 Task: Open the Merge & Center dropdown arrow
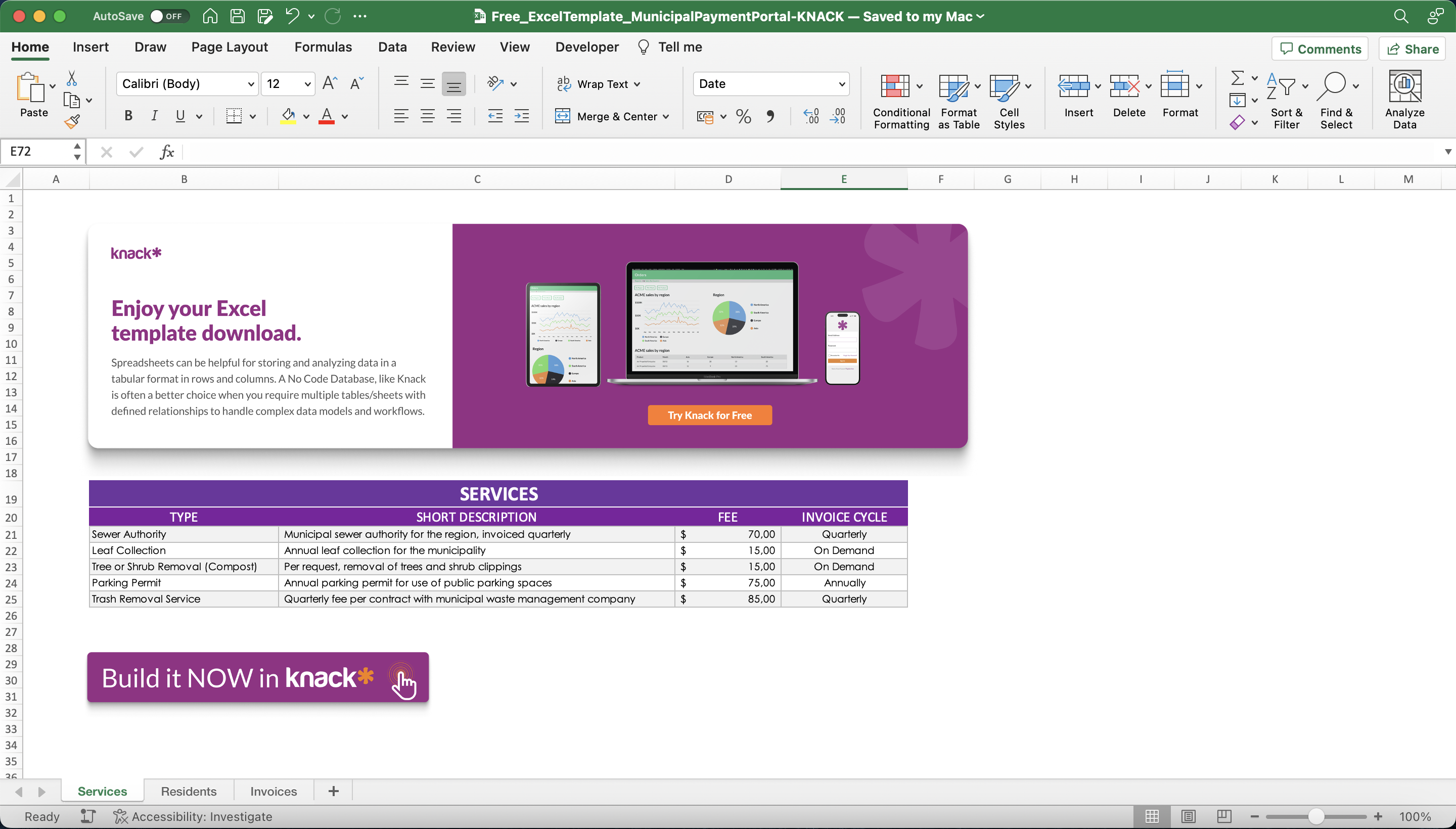tap(666, 117)
